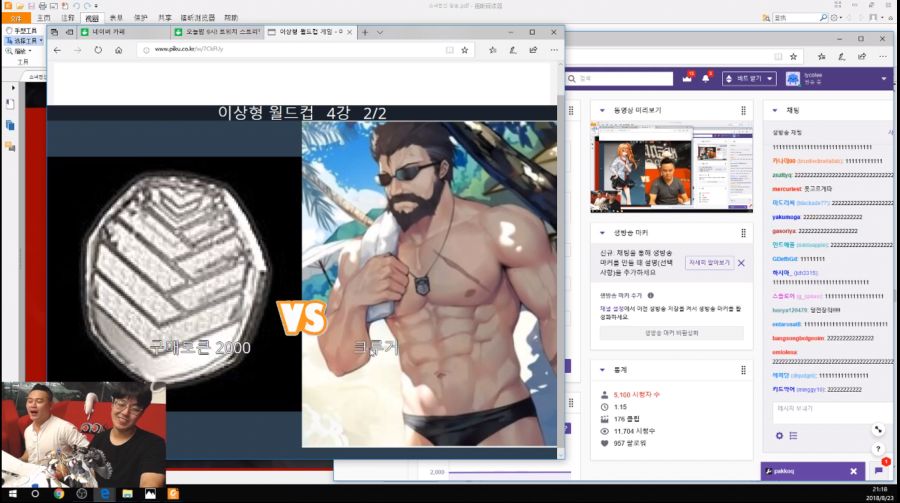Open the favorites hub in front Edge window
This screenshot has width=900, height=503.
(492, 51)
